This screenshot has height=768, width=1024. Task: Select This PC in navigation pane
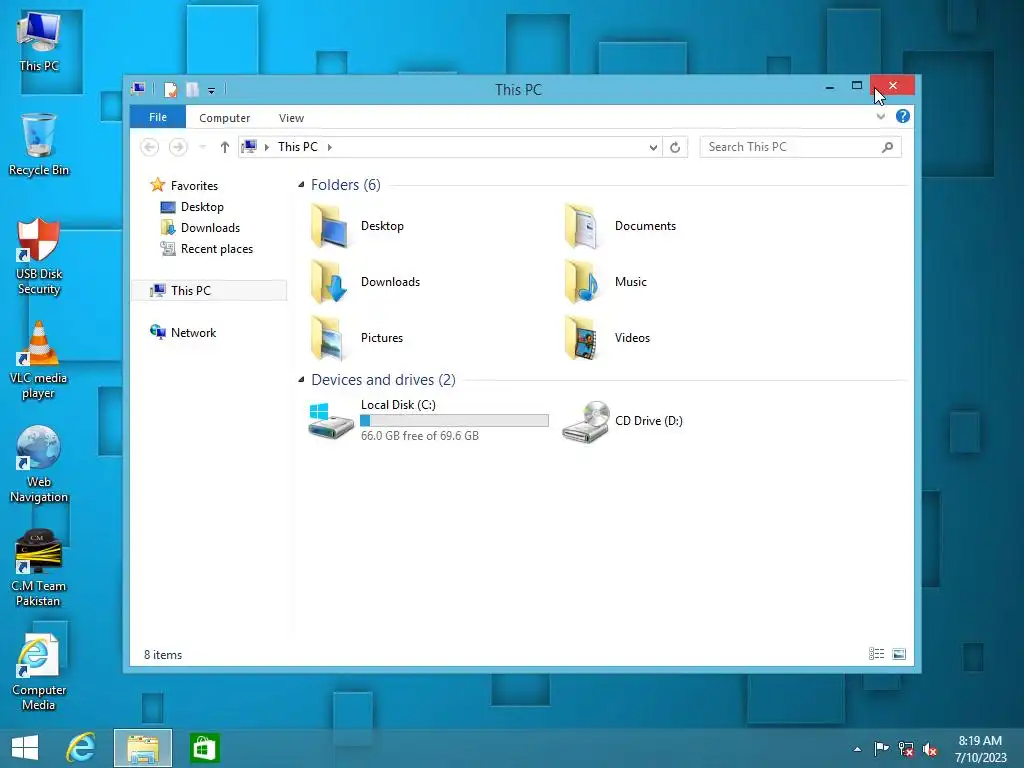209,291
